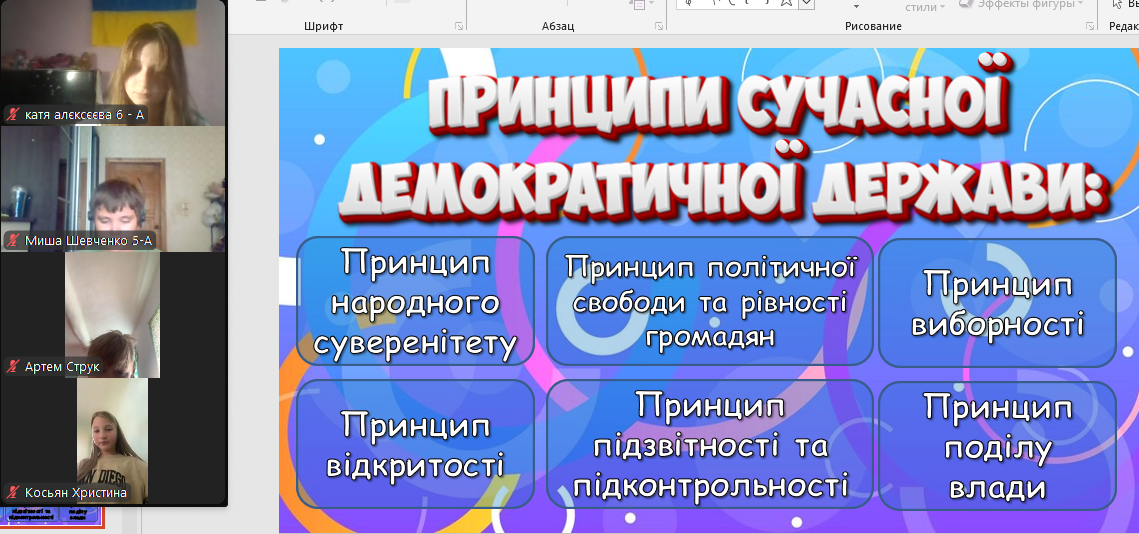Click muted microphone icon of катя алєксєєва

pos(13,115)
